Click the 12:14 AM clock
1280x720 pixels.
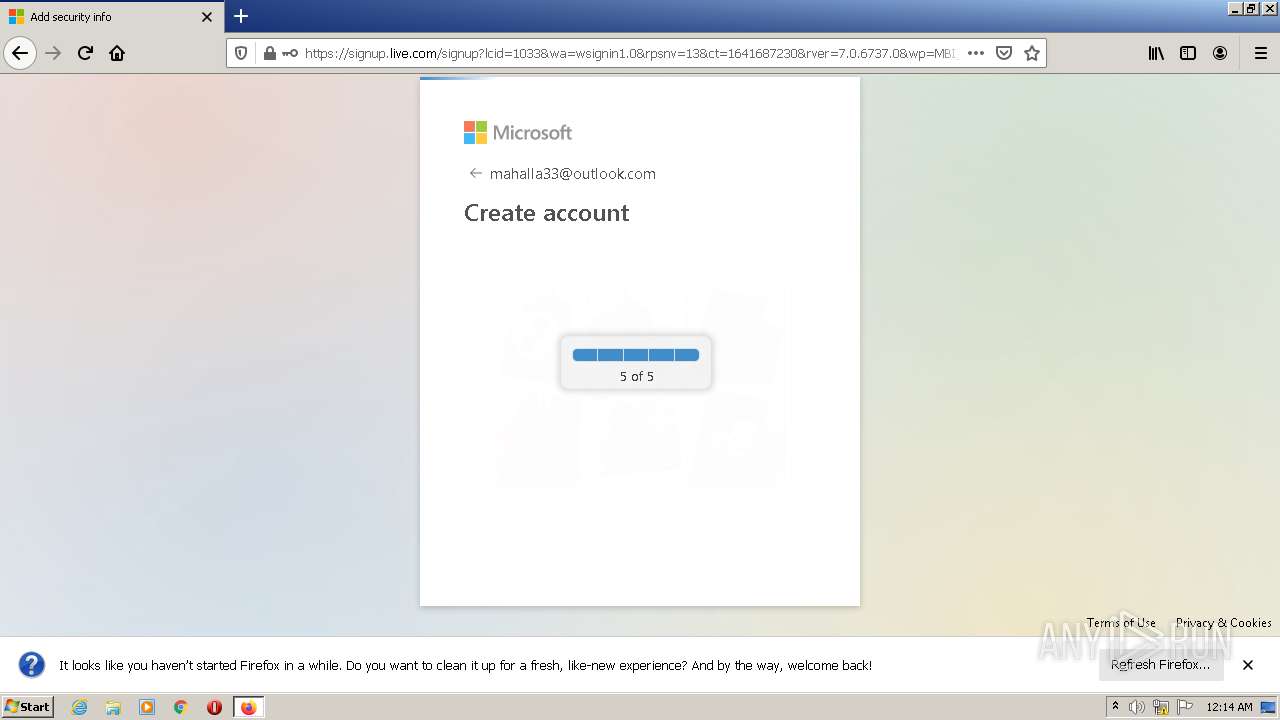pyautogui.click(x=1229, y=707)
